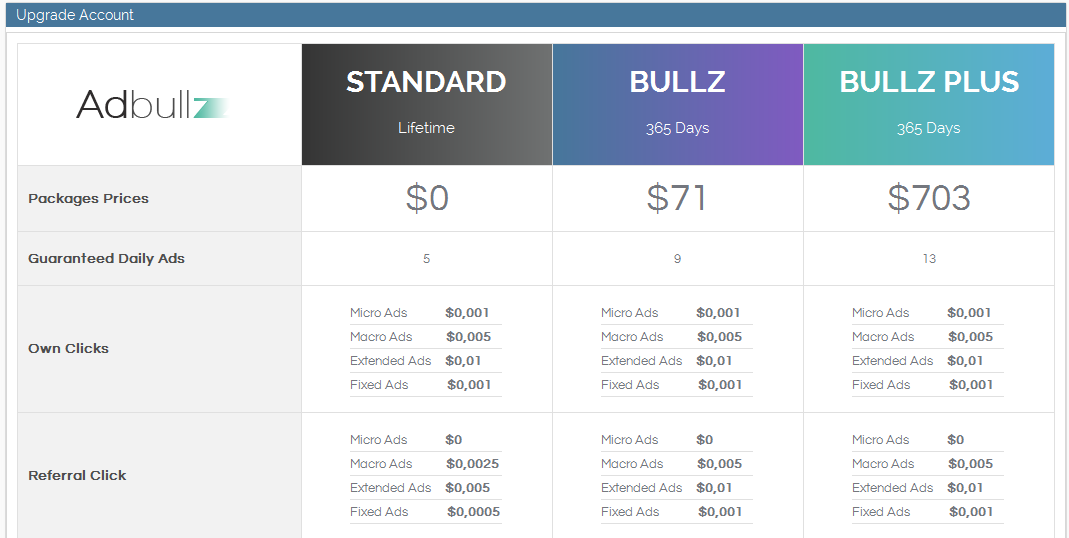Click Standard's 5 guaranteed daily ads value
Viewport: 1069px width, 538px height.
[x=427, y=259]
